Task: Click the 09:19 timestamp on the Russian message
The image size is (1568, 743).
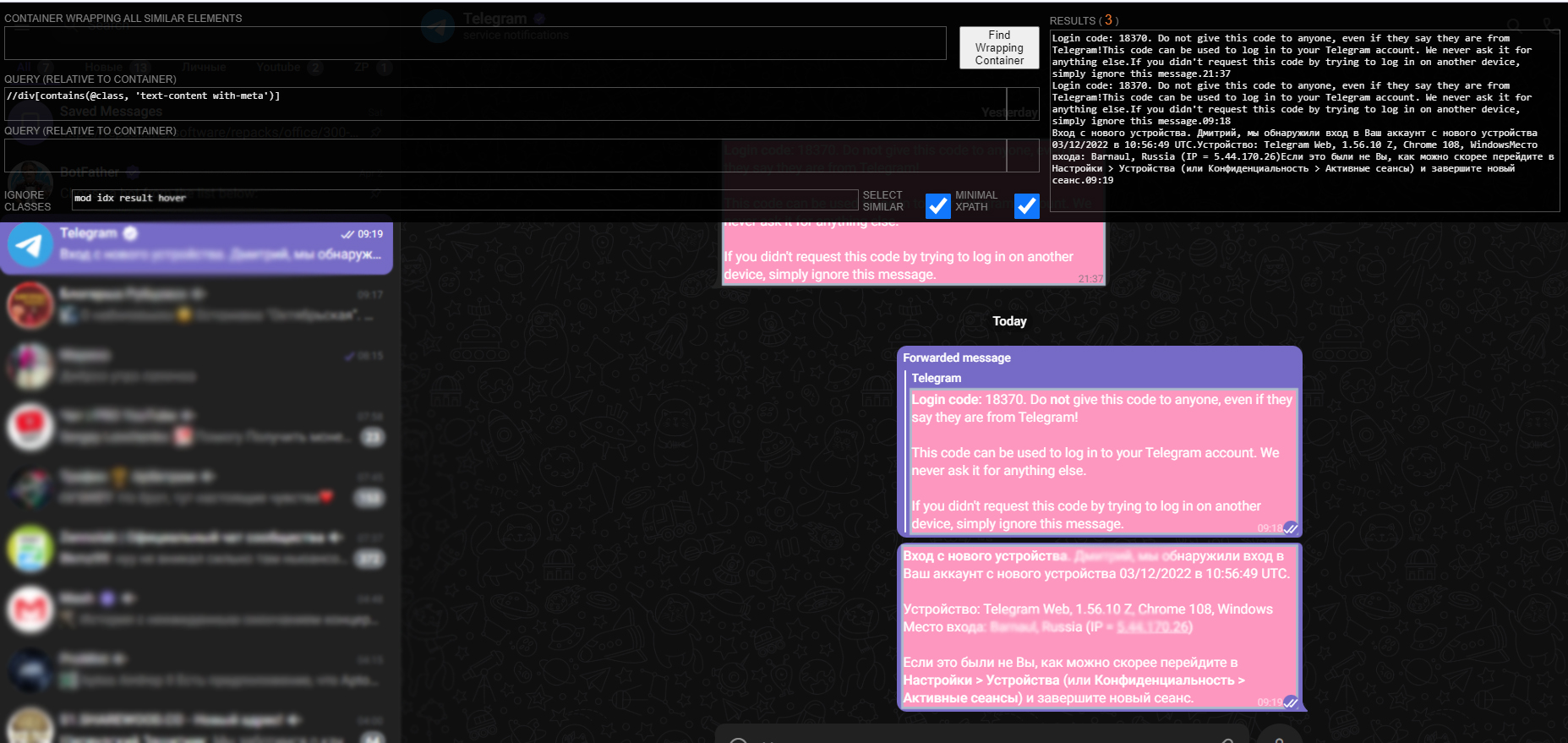Action: click(x=1270, y=702)
